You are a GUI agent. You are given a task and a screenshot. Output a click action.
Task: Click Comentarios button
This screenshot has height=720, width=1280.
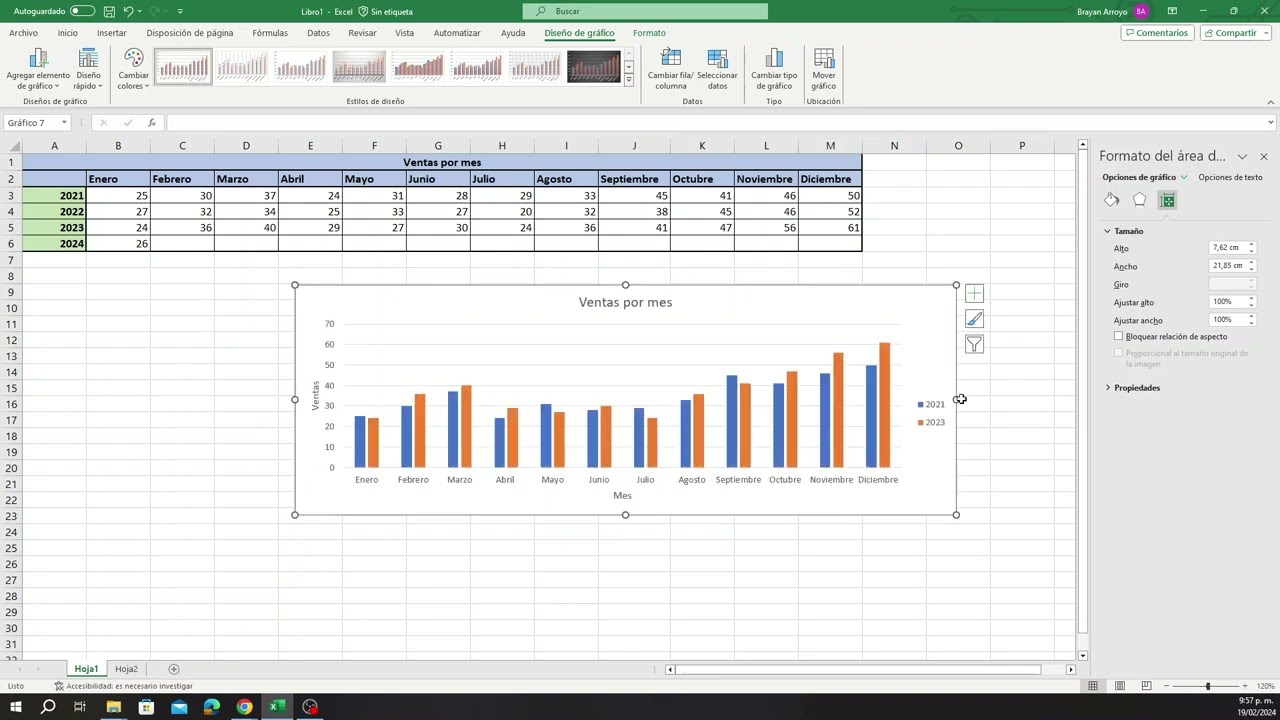[1157, 33]
